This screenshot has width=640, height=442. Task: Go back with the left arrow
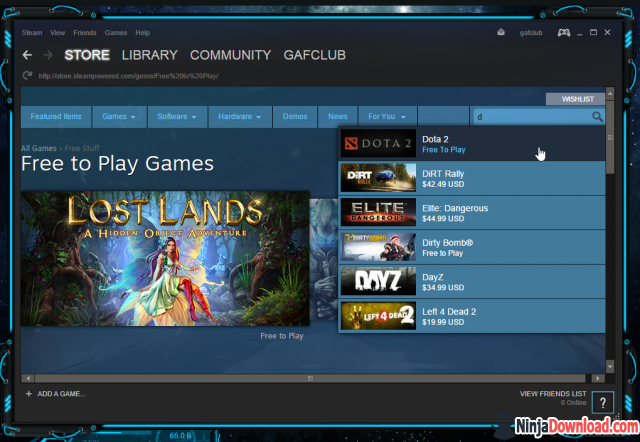point(27,55)
